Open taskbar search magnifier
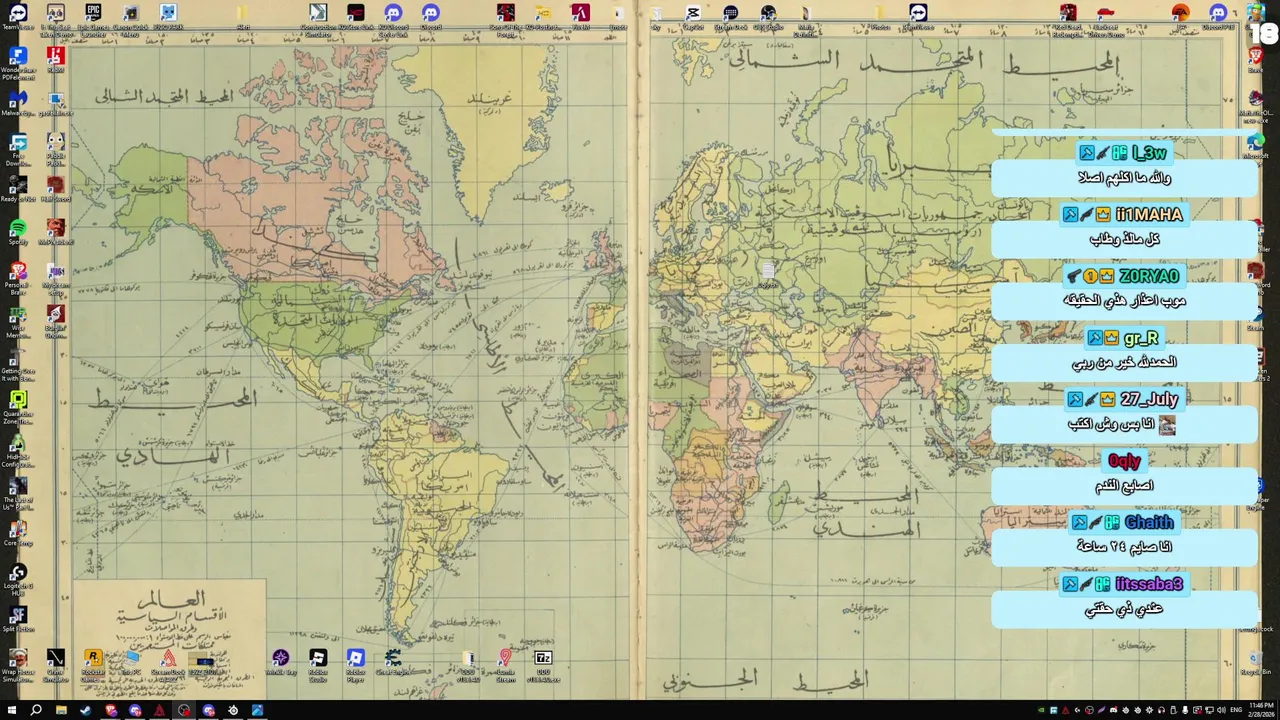The image size is (1280, 720). click(x=36, y=710)
